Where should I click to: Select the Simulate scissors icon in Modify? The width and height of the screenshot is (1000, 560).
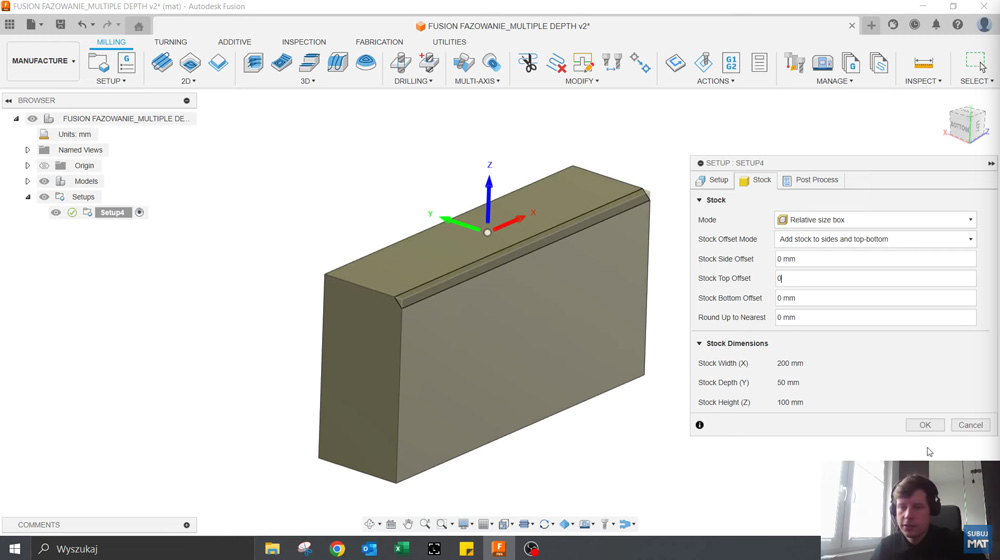click(528, 63)
